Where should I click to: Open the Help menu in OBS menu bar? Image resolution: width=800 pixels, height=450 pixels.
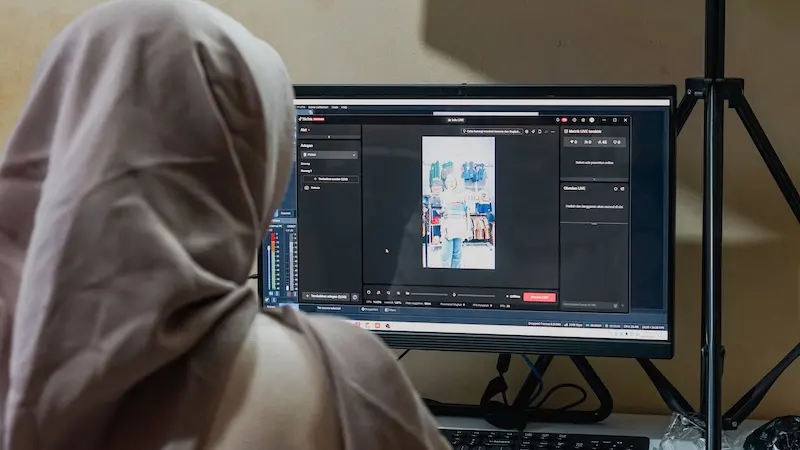(344, 107)
